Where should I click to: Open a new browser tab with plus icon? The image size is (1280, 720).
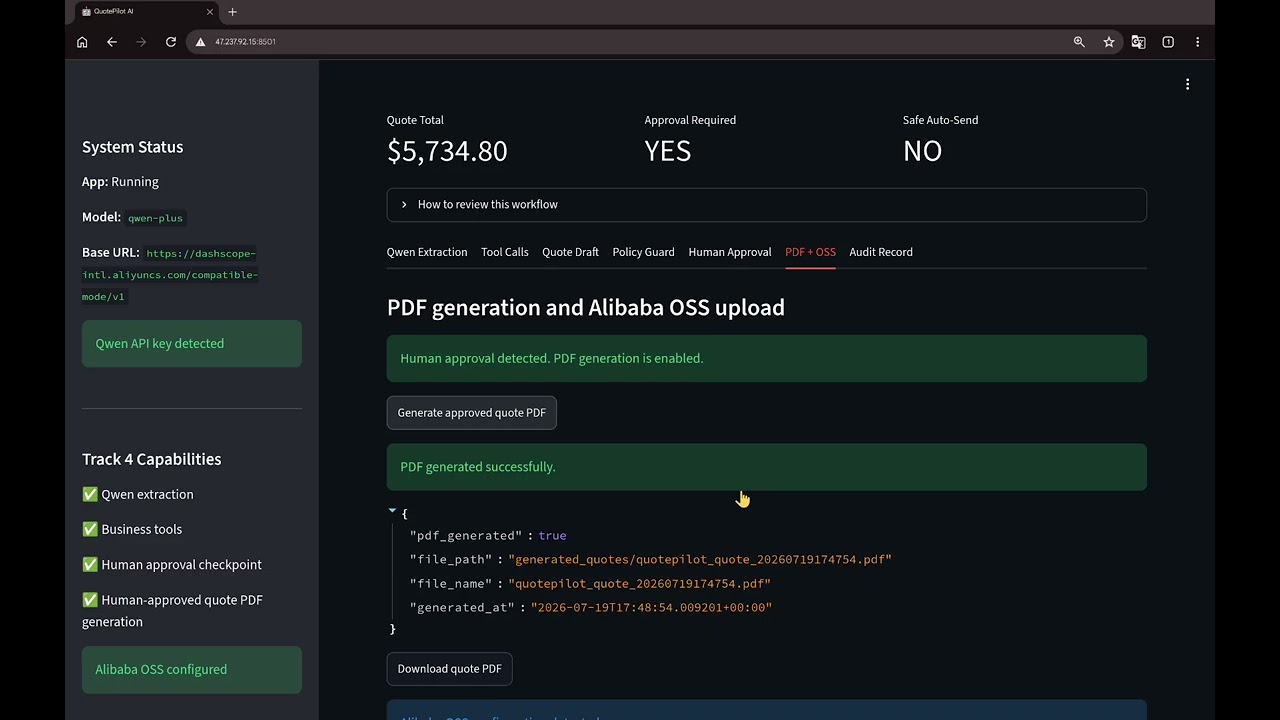point(232,12)
